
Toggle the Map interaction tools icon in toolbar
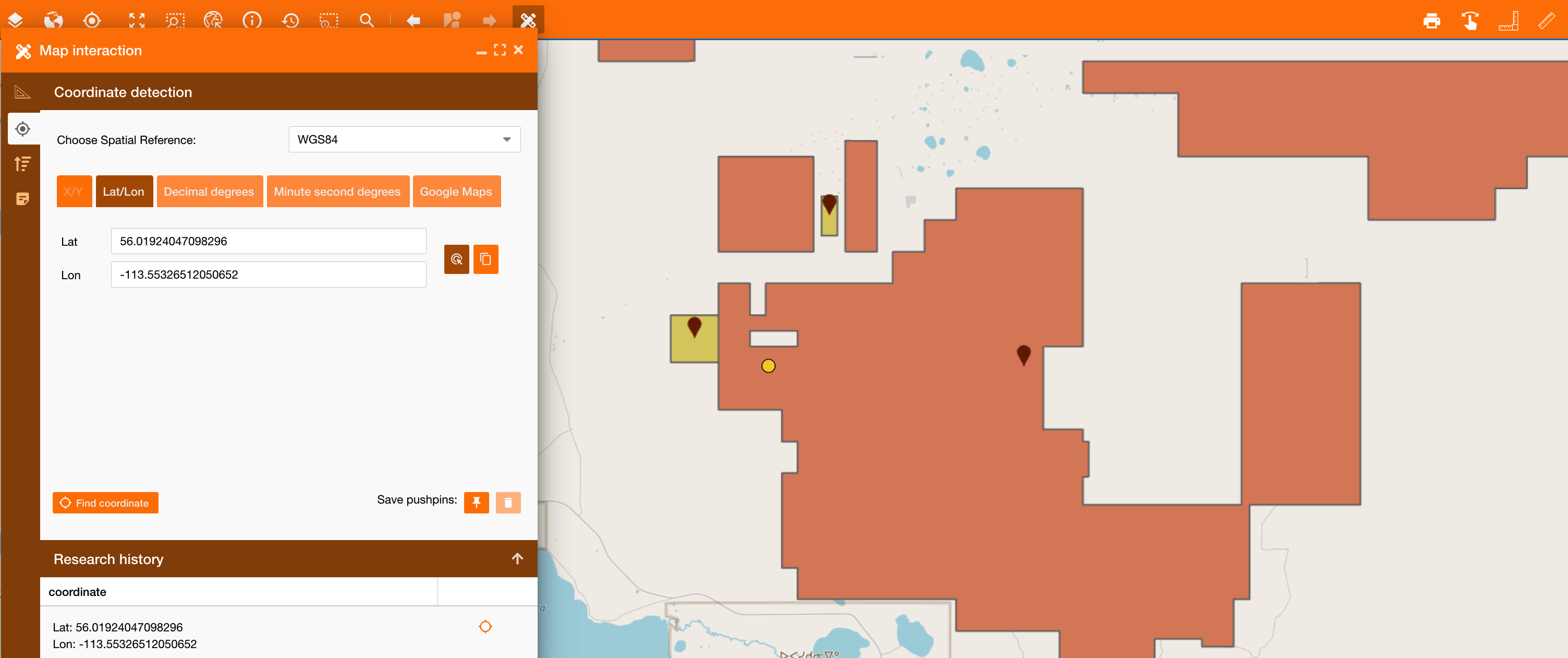tap(528, 20)
